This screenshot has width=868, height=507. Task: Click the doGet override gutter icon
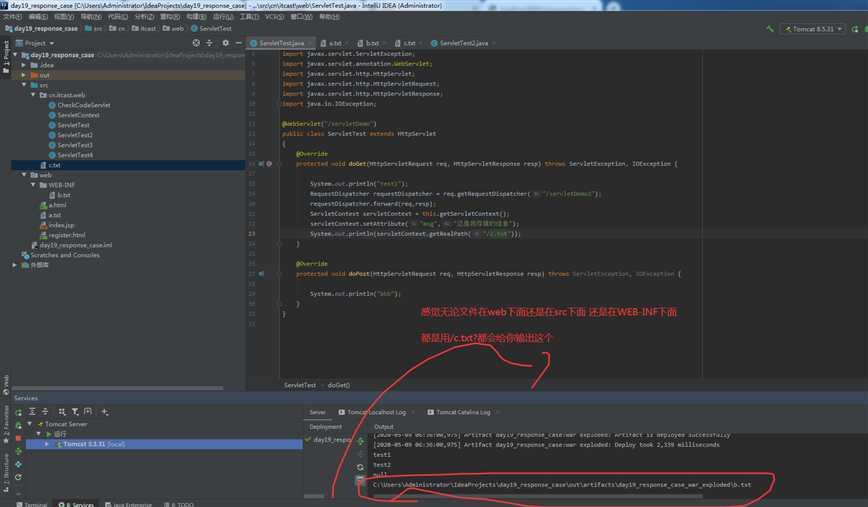(261, 163)
